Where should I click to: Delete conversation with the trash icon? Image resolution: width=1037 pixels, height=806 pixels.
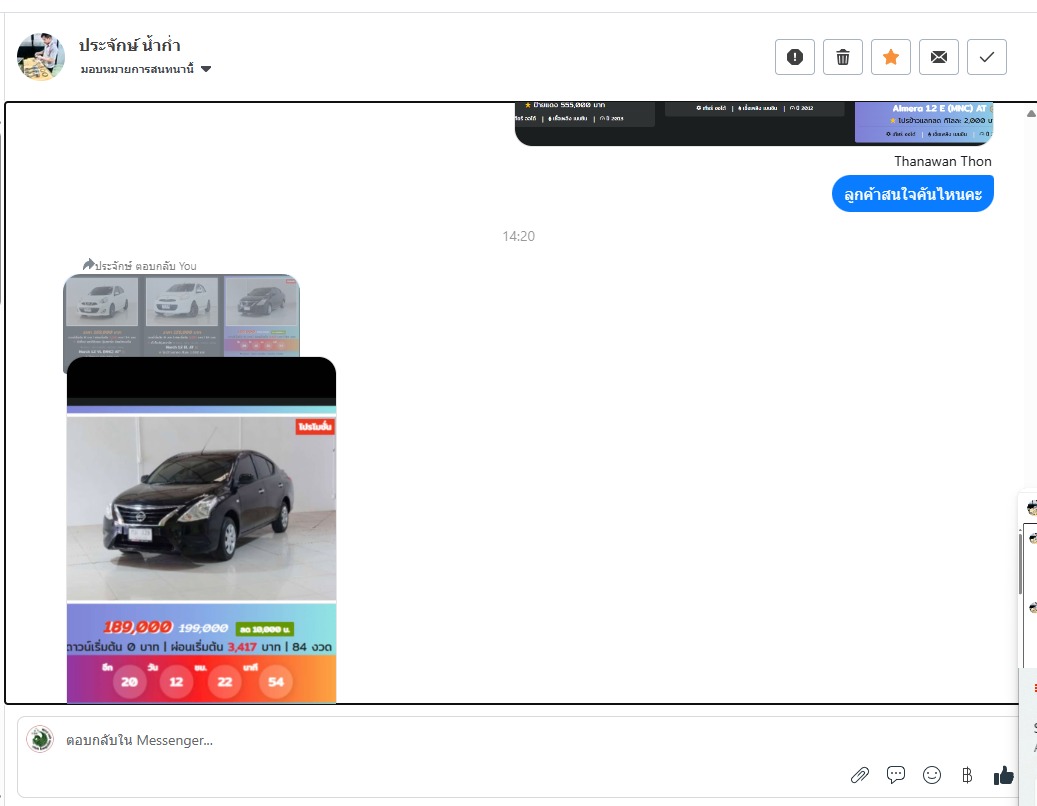(843, 57)
